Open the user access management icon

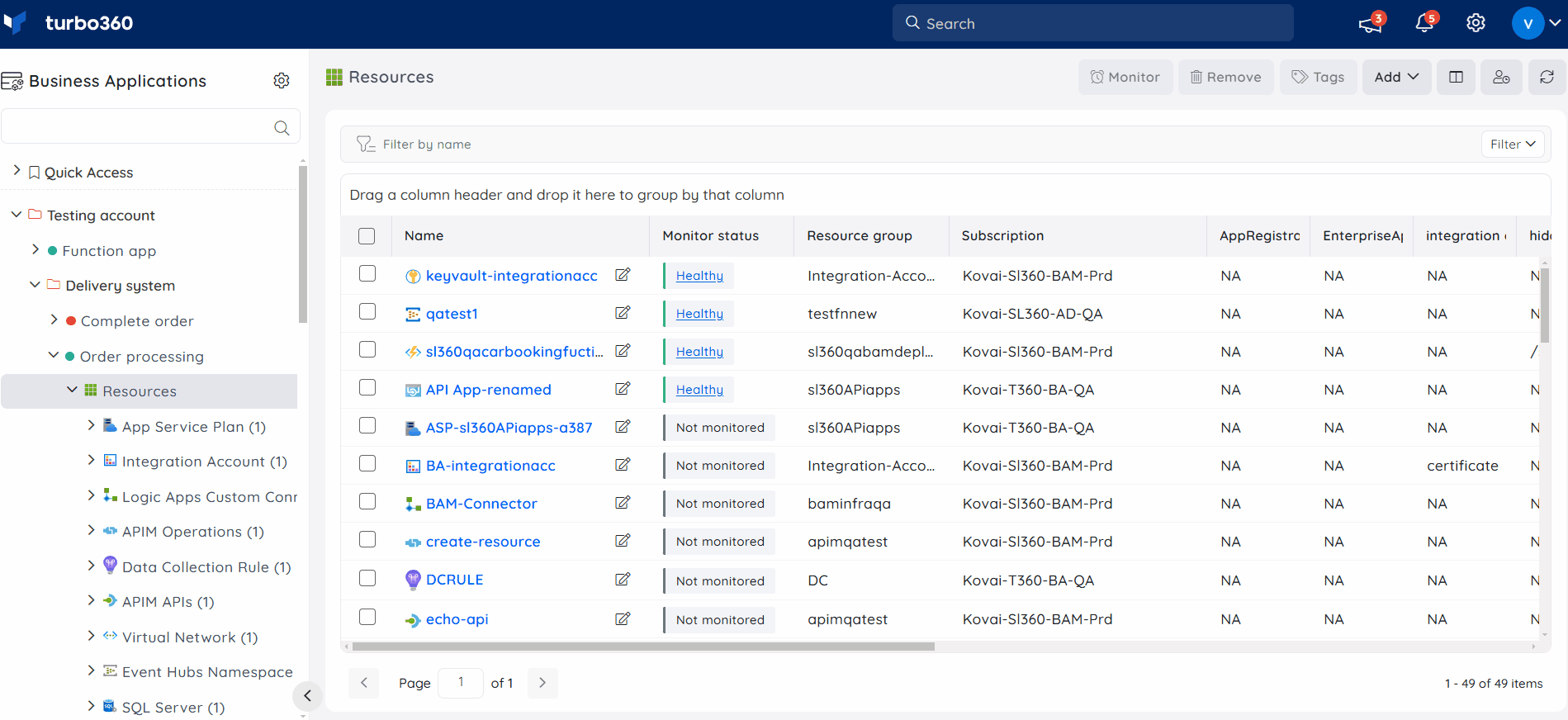tap(1501, 77)
